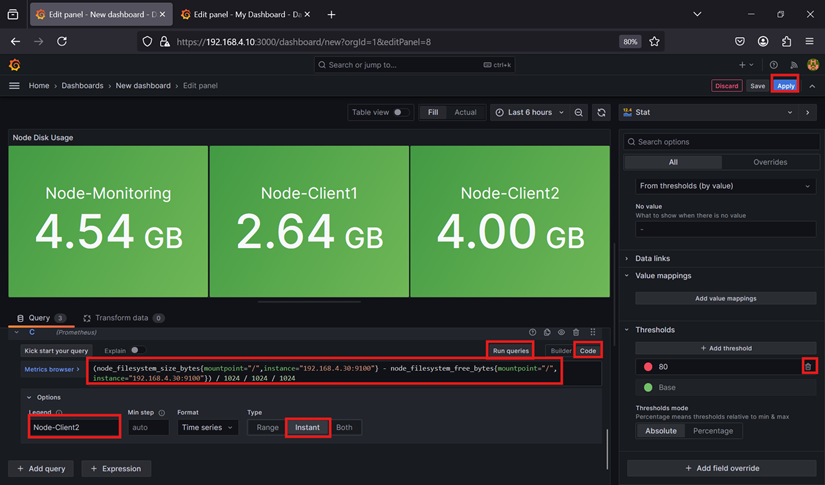This screenshot has height=485, width=825.
Task: Collapse the Thresholds section
Action: [x=655, y=330]
